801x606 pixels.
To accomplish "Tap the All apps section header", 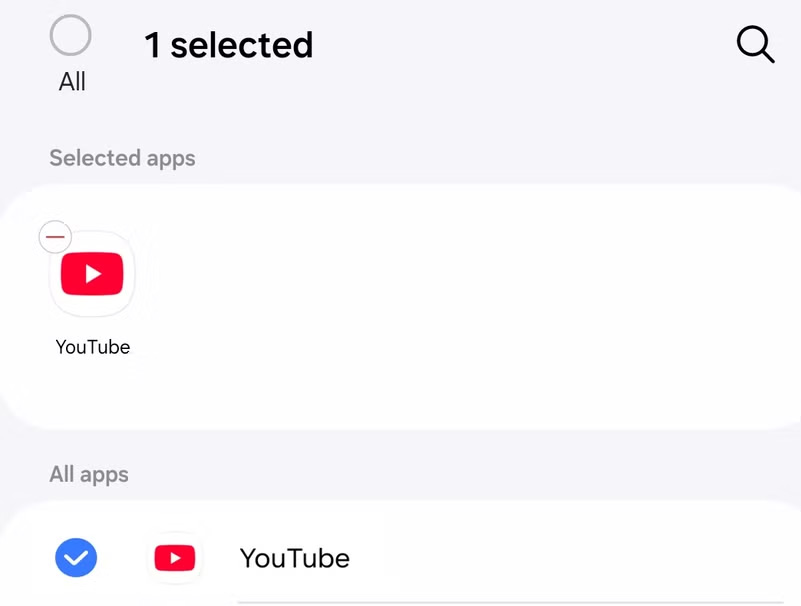I will [89, 473].
